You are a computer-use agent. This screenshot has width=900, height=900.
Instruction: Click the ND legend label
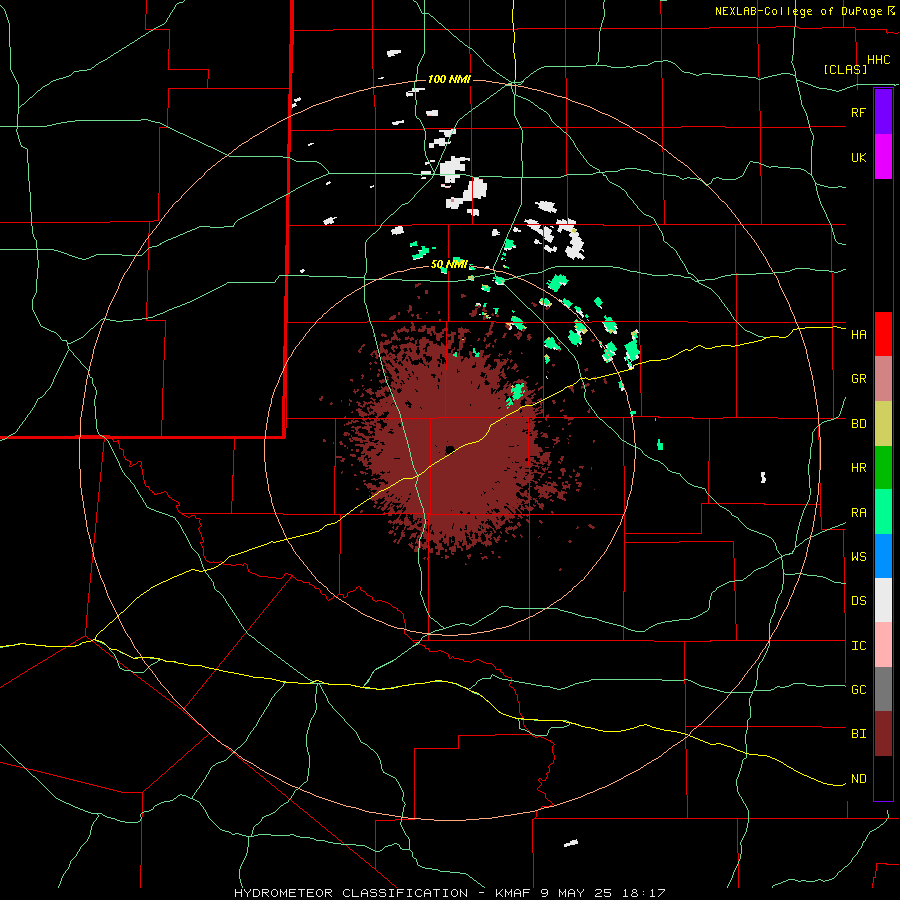tap(858, 779)
